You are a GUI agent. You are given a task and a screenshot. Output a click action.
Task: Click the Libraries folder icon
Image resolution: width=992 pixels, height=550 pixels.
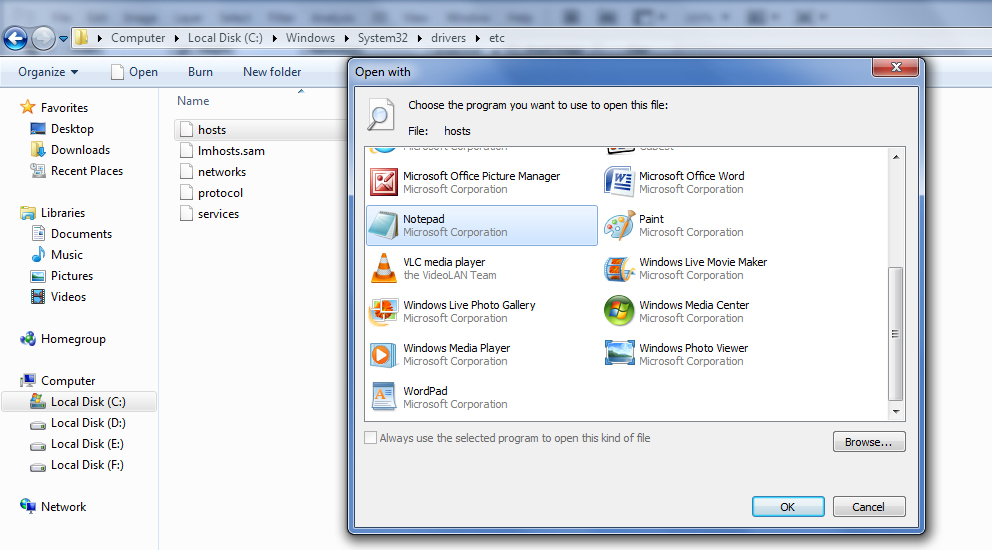click(27, 213)
